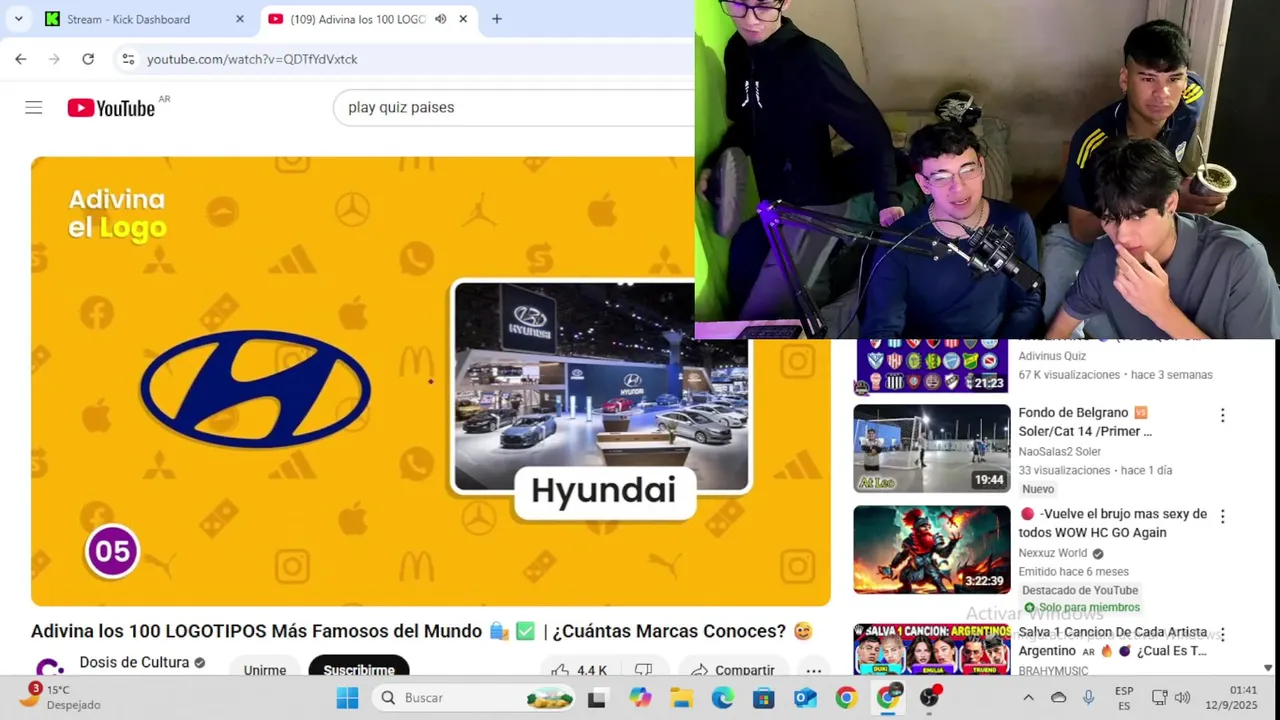Open the Adivinus Quiz football clubs thumbnail
Image resolution: width=1280 pixels, height=720 pixels.
[932, 366]
